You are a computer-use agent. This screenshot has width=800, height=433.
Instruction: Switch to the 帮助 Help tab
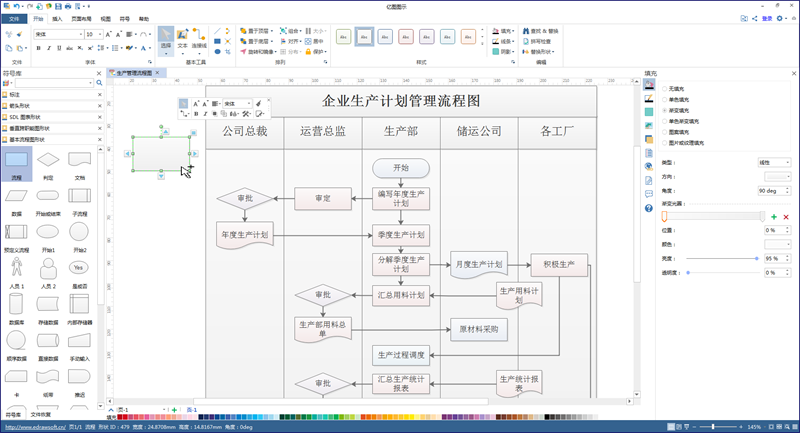(144, 19)
